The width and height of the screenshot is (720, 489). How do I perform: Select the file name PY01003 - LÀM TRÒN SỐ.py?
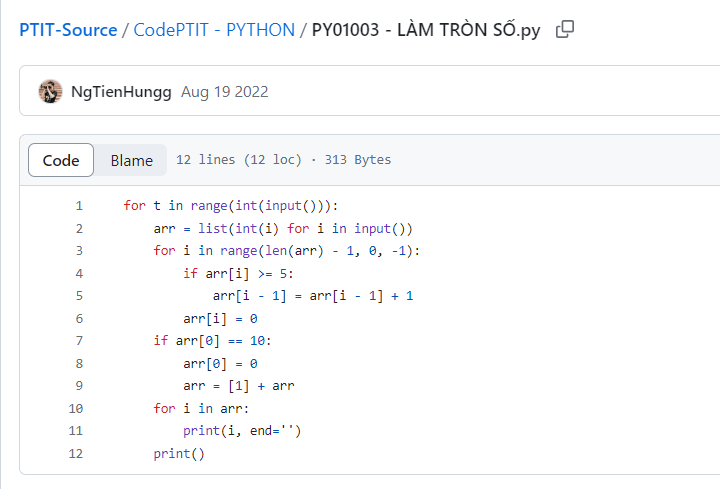[x=426, y=30]
